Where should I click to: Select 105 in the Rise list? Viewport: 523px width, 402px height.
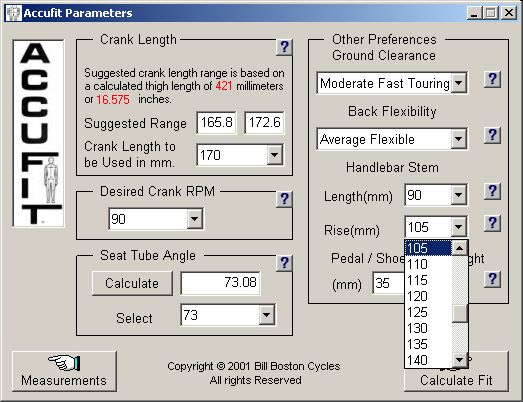pyautogui.click(x=429, y=248)
